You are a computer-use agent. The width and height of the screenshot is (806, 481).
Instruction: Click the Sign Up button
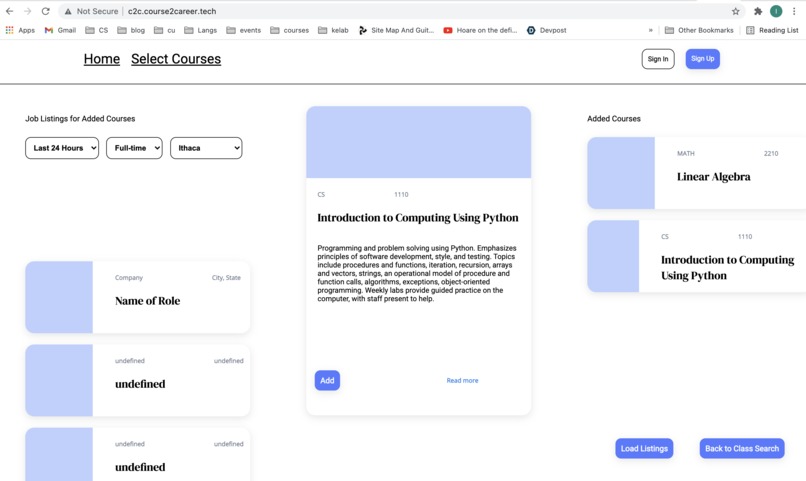(x=703, y=59)
